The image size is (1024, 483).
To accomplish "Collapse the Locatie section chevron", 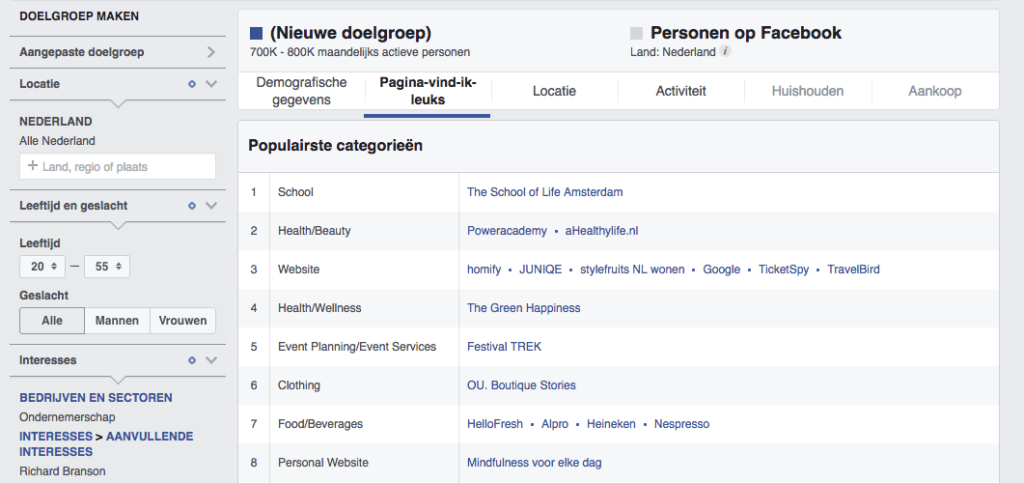I will pos(211,84).
